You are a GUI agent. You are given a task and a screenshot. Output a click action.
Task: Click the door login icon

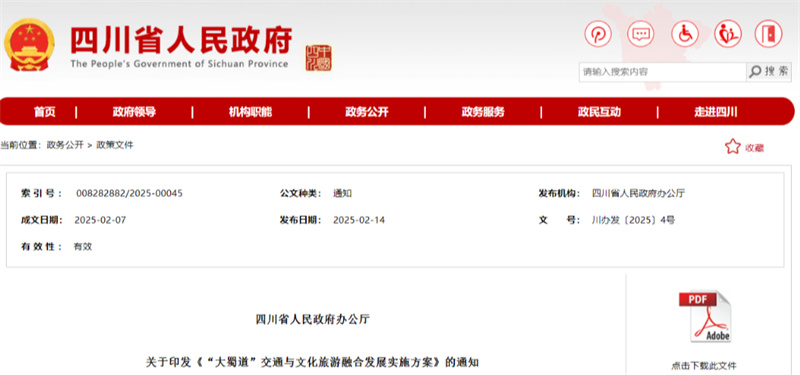click(x=768, y=34)
